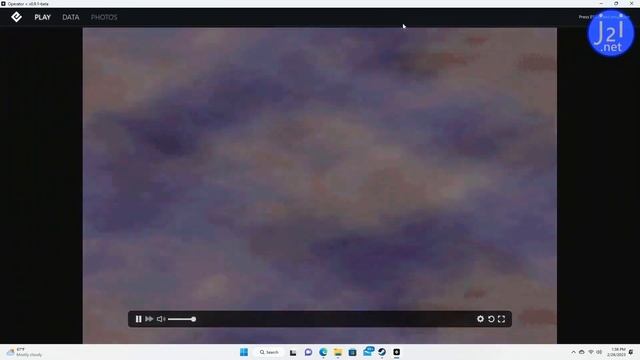Open Task View on the taskbar
The image size is (640, 360).
pyautogui.click(x=293, y=352)
